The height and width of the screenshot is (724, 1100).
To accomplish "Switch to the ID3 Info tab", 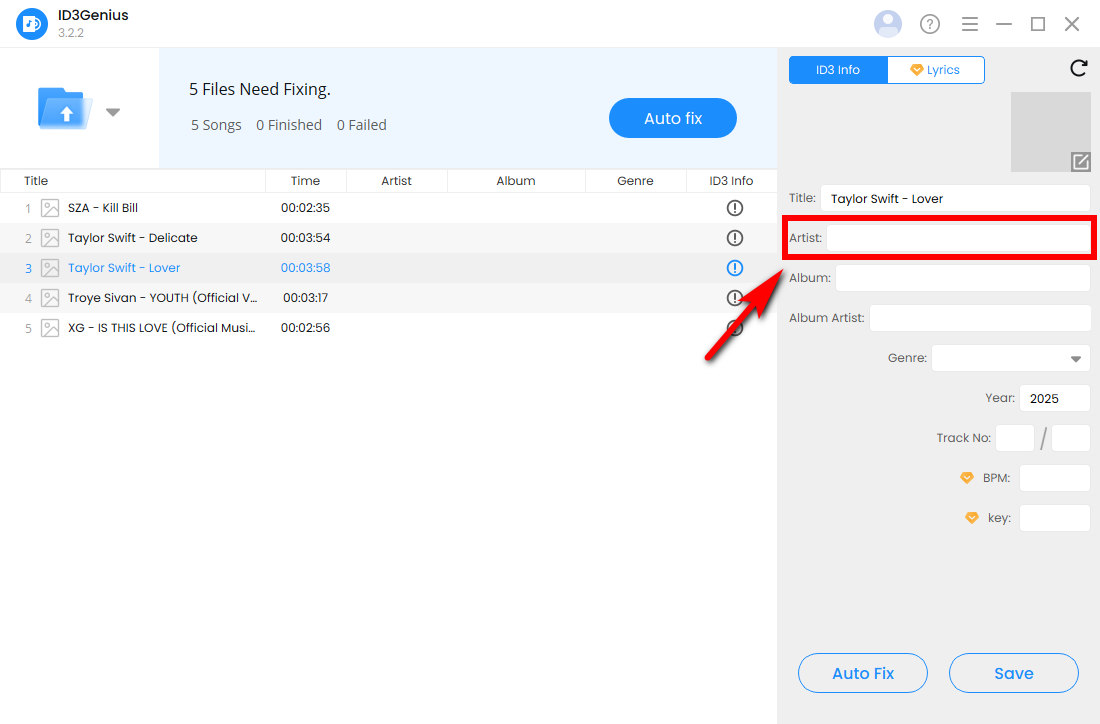I will (x=838, y=69).
